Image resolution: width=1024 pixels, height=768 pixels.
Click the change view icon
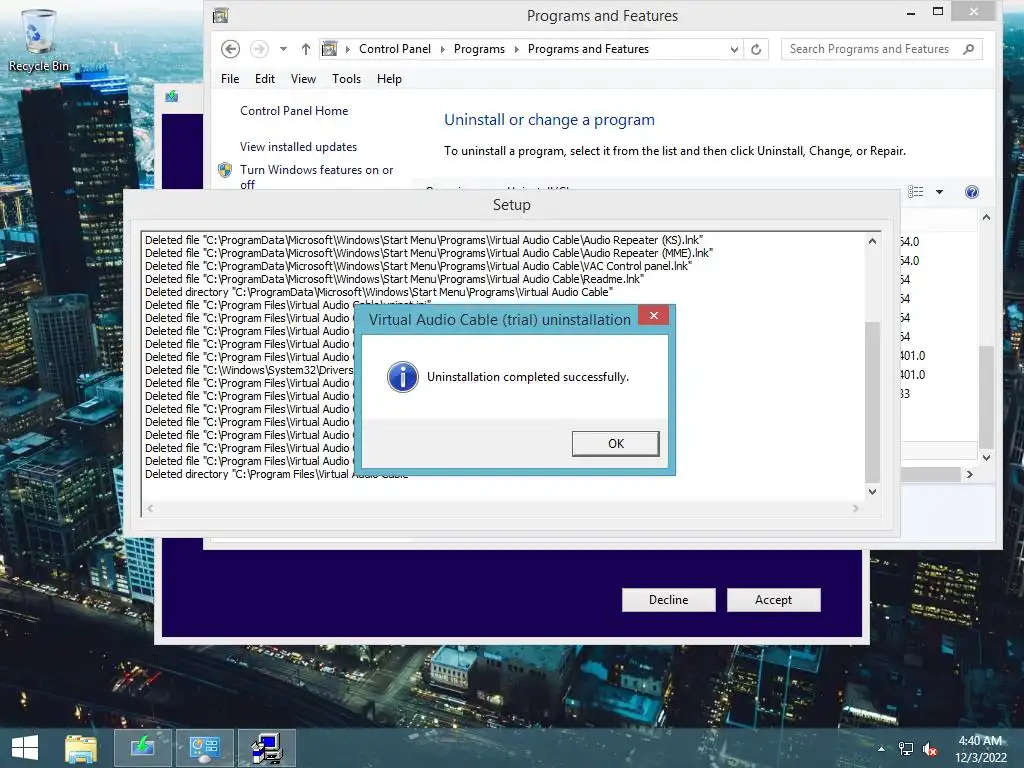[x=916, y=191]
